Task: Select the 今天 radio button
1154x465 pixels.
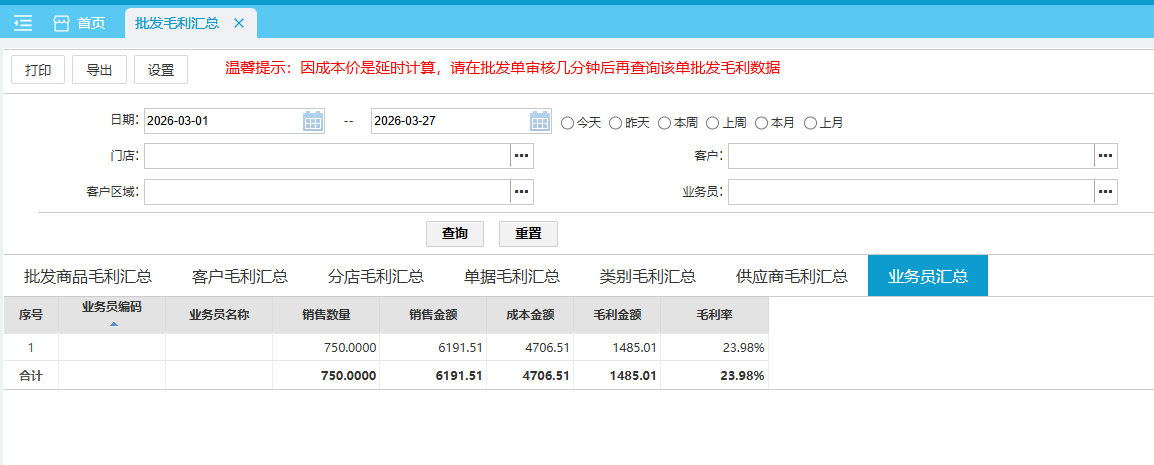Action: click(x=568, y=123)
